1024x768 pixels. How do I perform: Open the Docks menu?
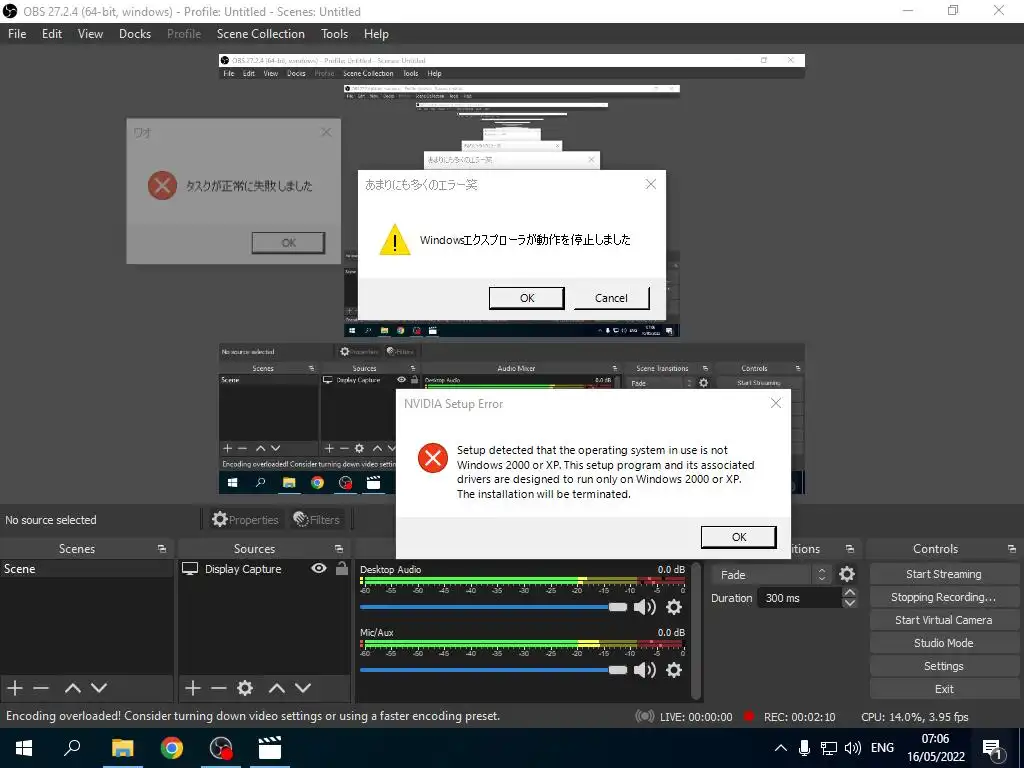click(x=135, y=34)
